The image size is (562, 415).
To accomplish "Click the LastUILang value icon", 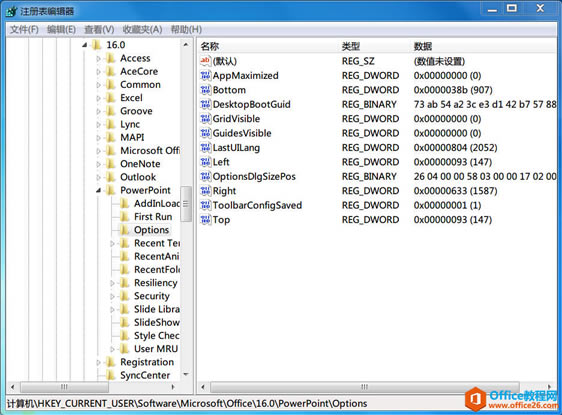I will tap(205, 148).
